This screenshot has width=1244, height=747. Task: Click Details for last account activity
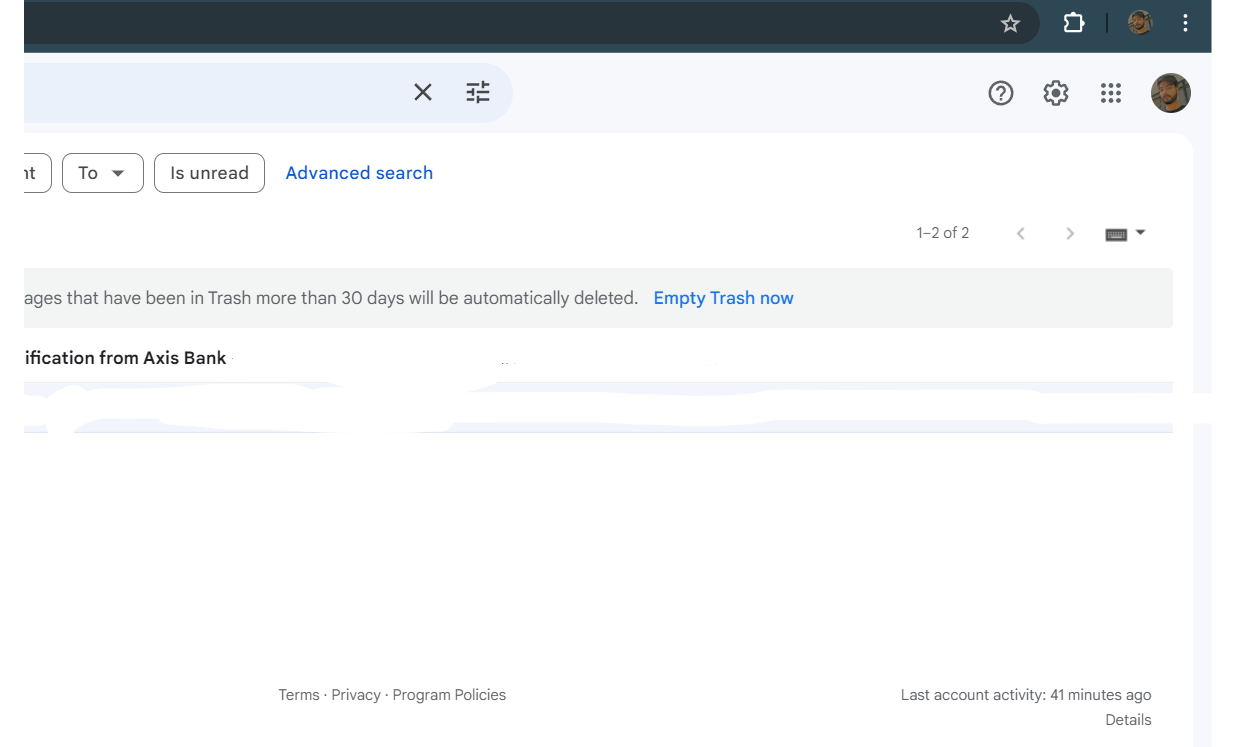coord(1128,719)
